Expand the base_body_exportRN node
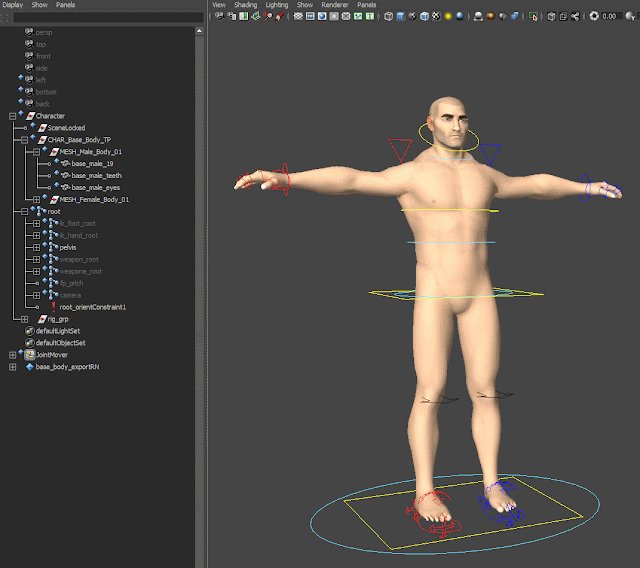The height and width of the screenshot is (568, 640). pos(13,367)
